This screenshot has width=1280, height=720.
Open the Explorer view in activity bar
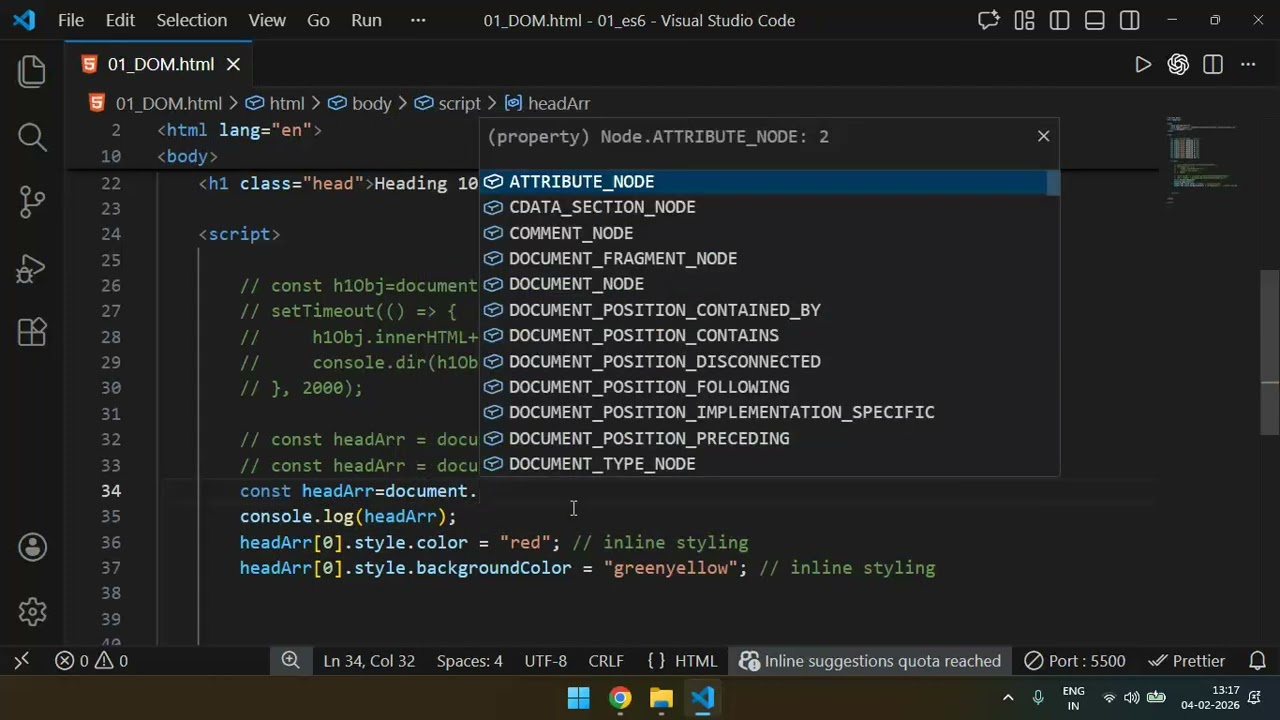tap(32, 71)
